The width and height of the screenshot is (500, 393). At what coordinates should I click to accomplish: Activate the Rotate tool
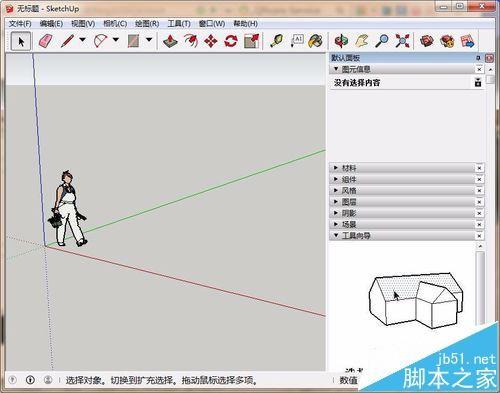[x=231, y=41]
